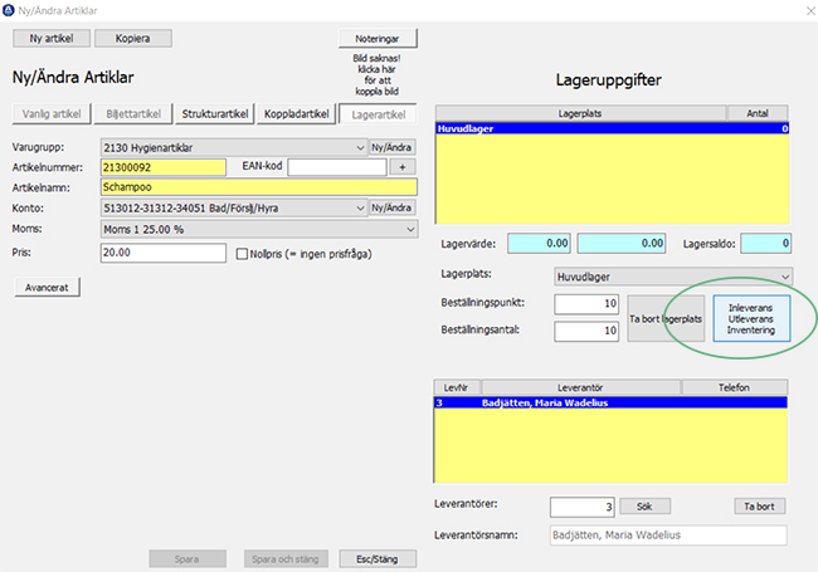The height and width of the screenshot is (572, 818).
Task: Close the Ny/Ändra Artiklar window
Action: (810, 10)
